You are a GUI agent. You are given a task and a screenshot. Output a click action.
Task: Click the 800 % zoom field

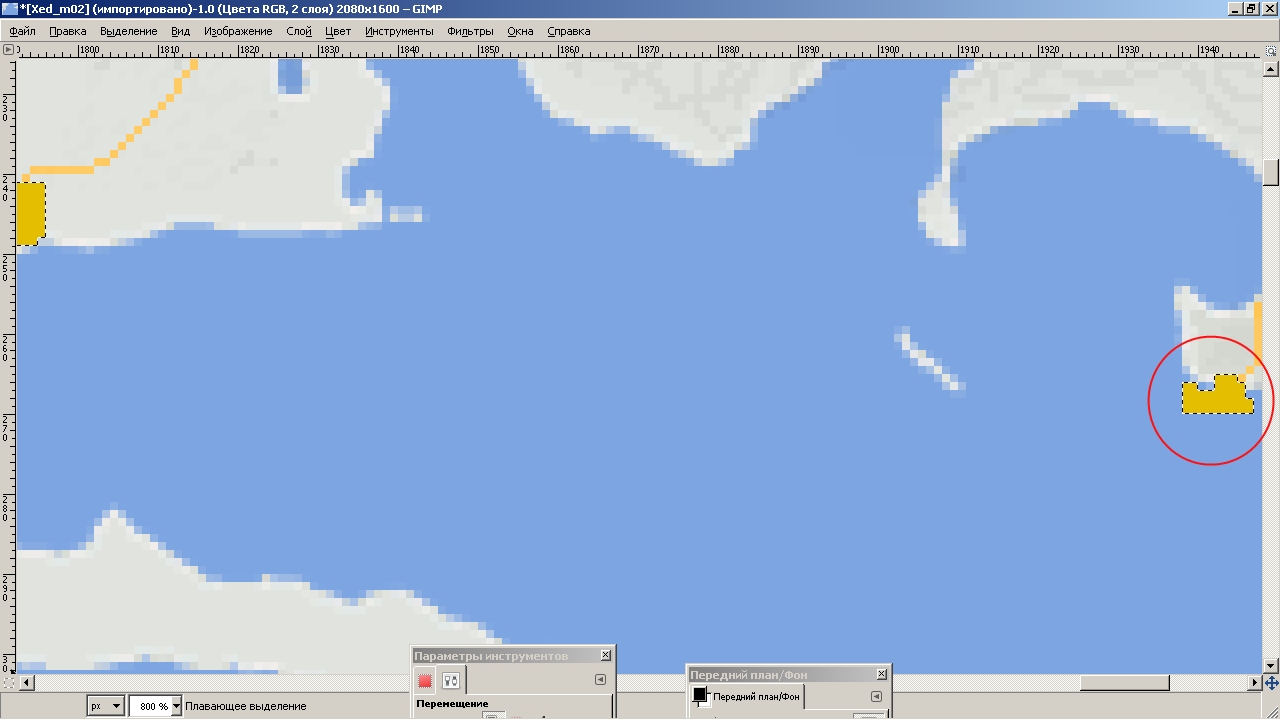coord(151,706)
